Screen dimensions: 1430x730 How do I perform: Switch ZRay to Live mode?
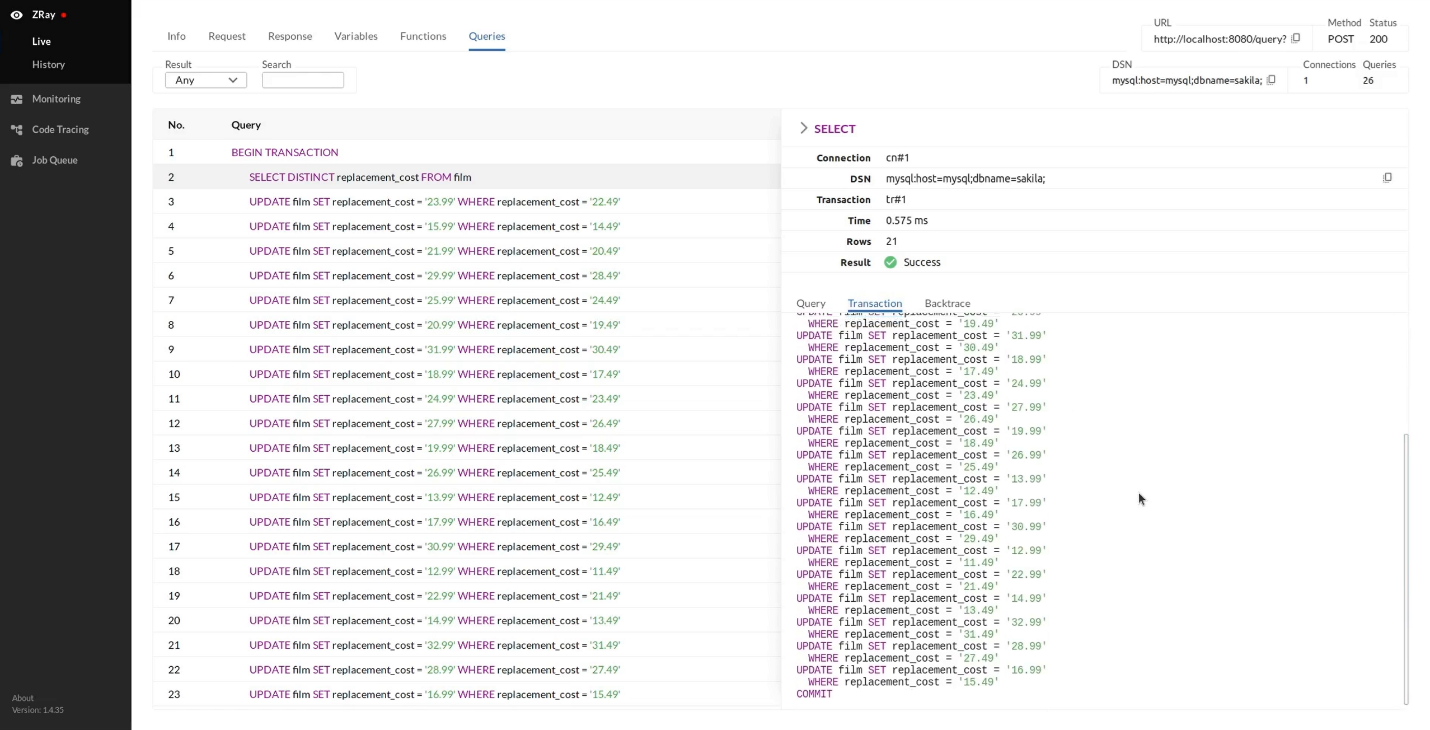[x=41, y=41]
